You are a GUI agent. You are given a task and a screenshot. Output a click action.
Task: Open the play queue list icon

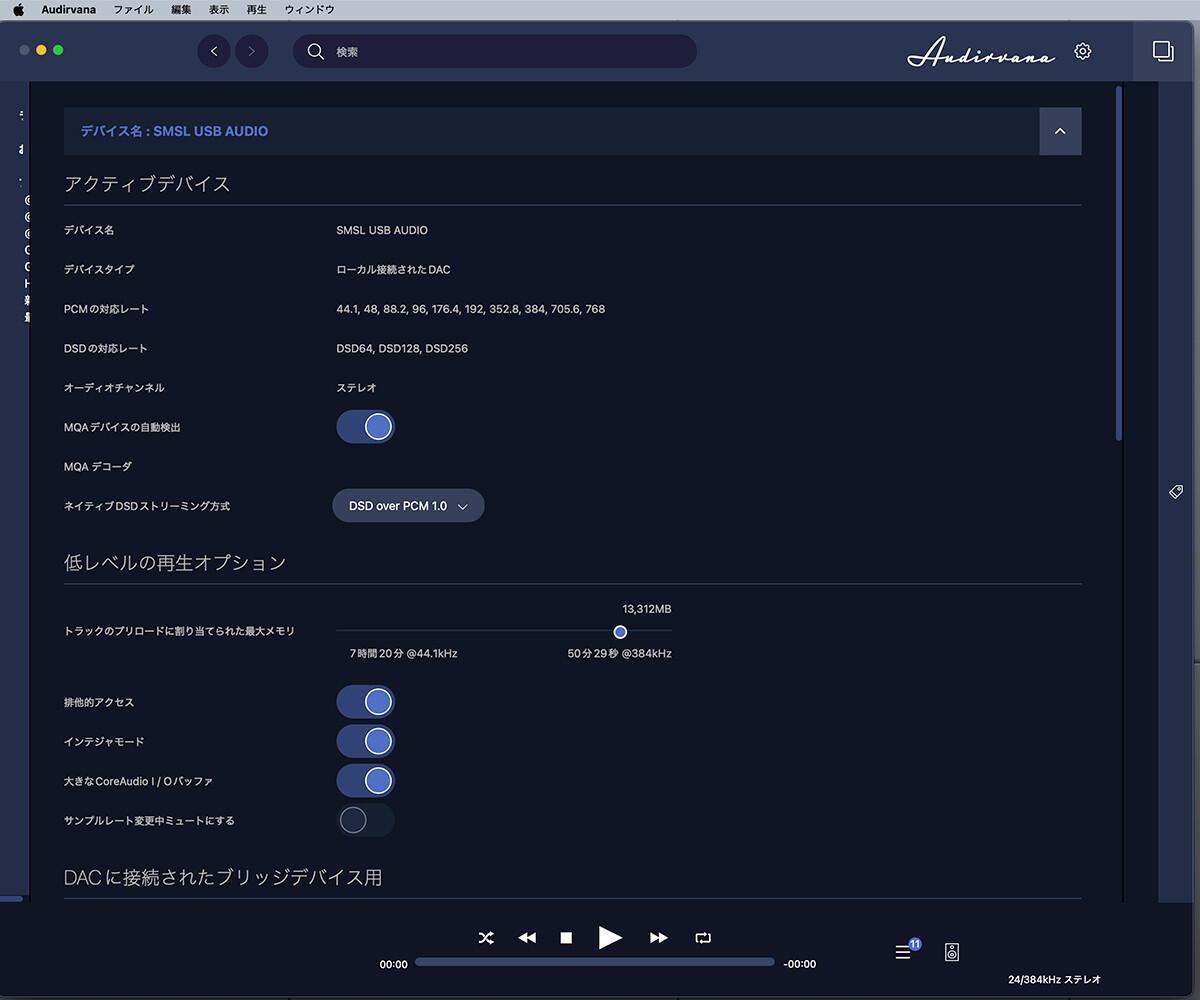pos(904,952)
